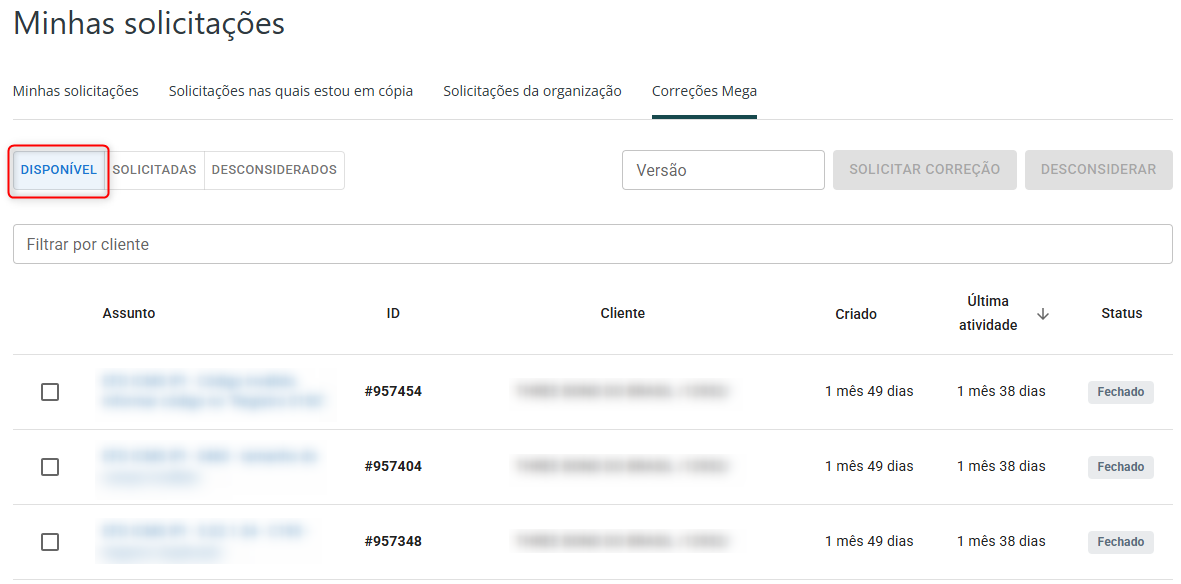Check the box next to #957348
1181x584 pixels.
click(x=50, y=542)
